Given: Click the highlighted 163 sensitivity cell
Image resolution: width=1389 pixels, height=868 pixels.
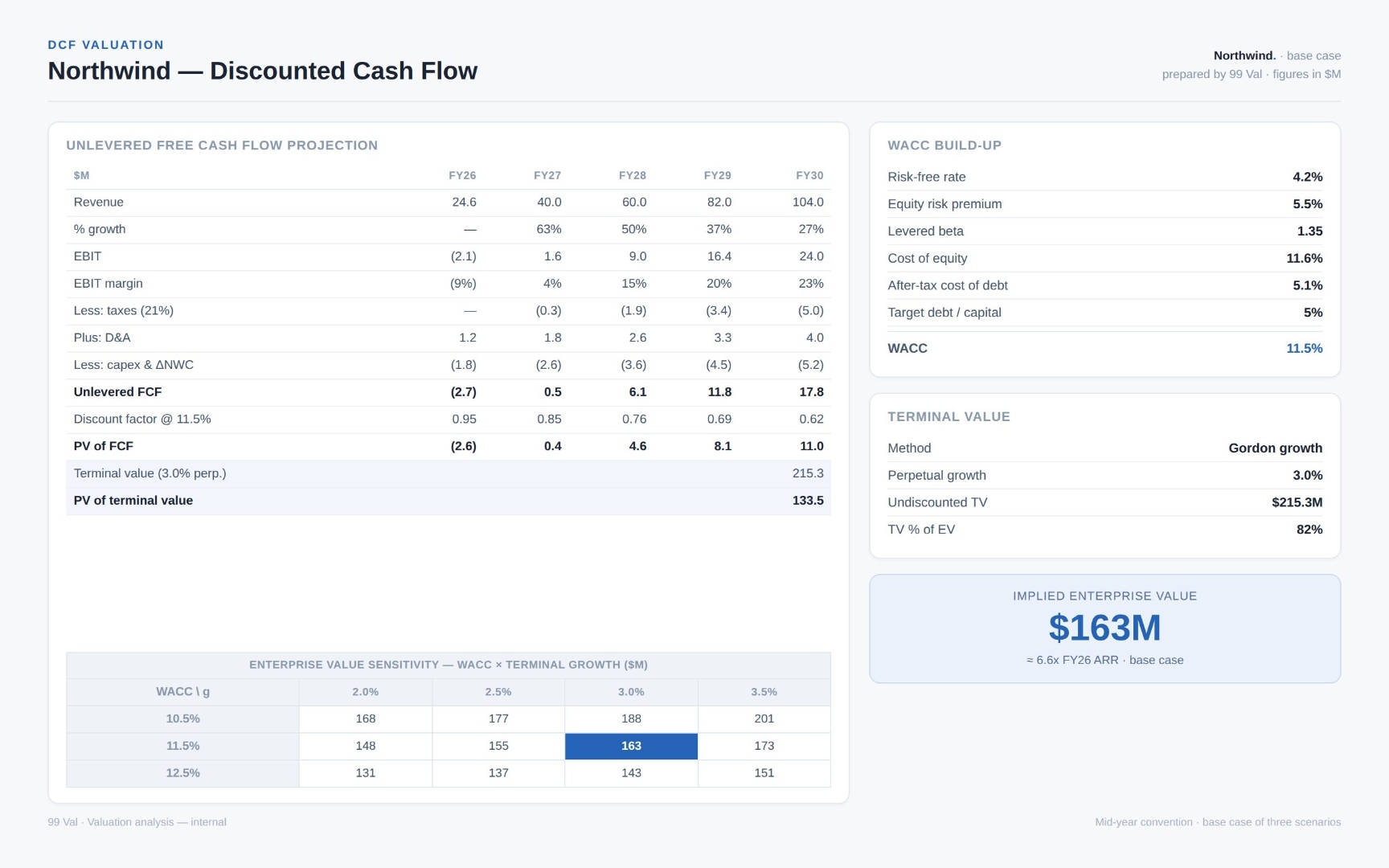Looking at the screenshot, I should (631, 746).
